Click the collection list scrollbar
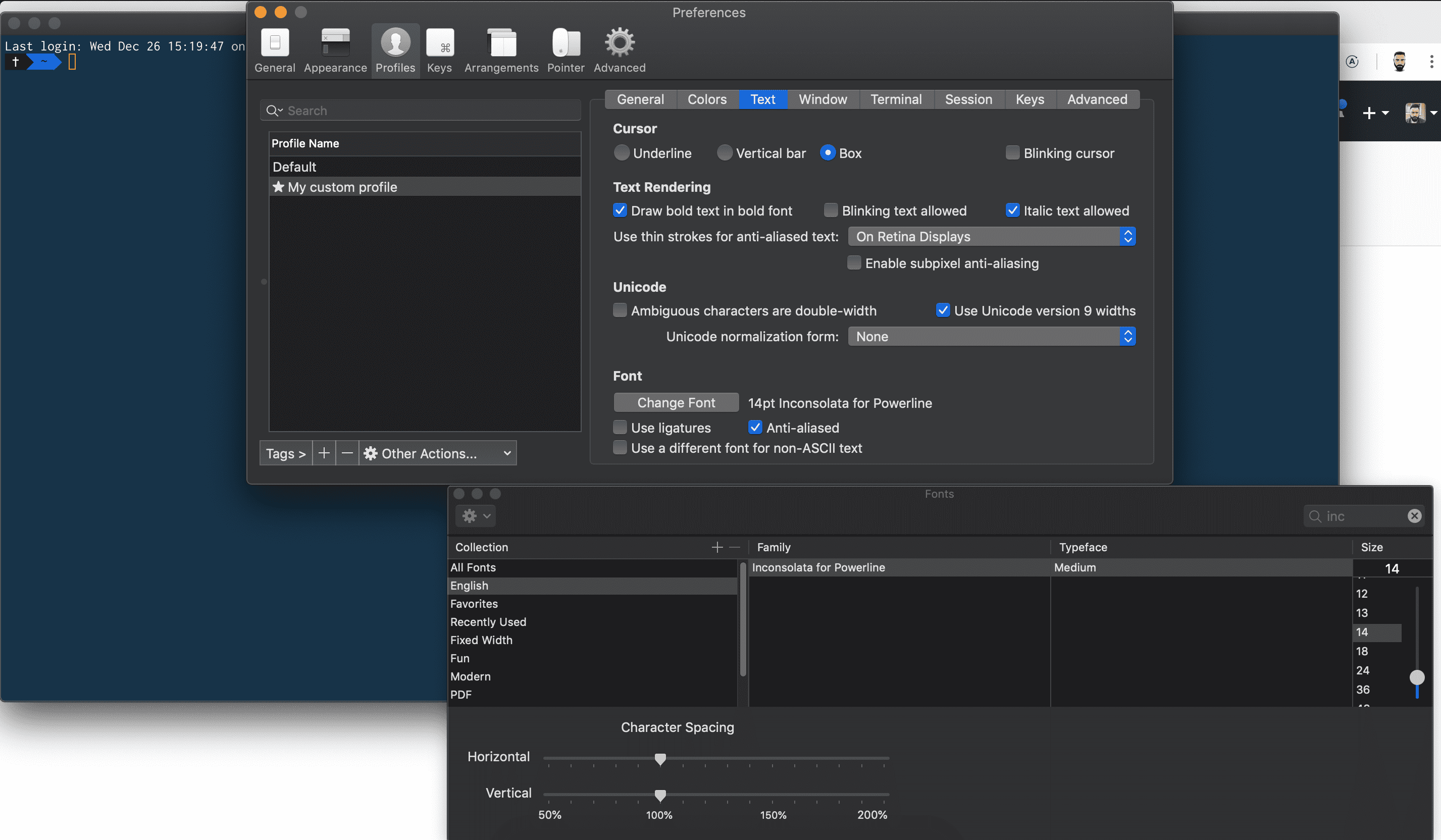 (743, 619)
